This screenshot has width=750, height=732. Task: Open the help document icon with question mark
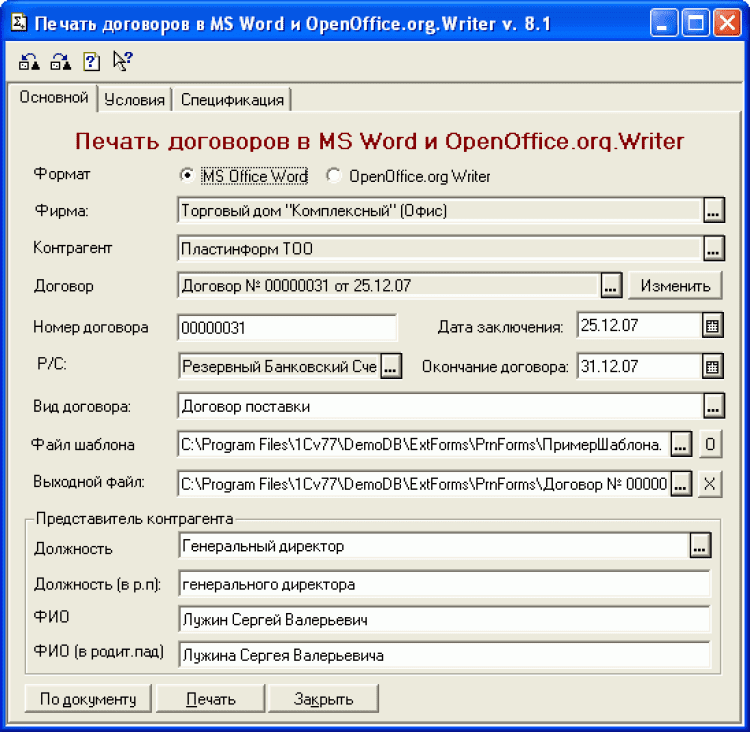[x=91, y=62]
